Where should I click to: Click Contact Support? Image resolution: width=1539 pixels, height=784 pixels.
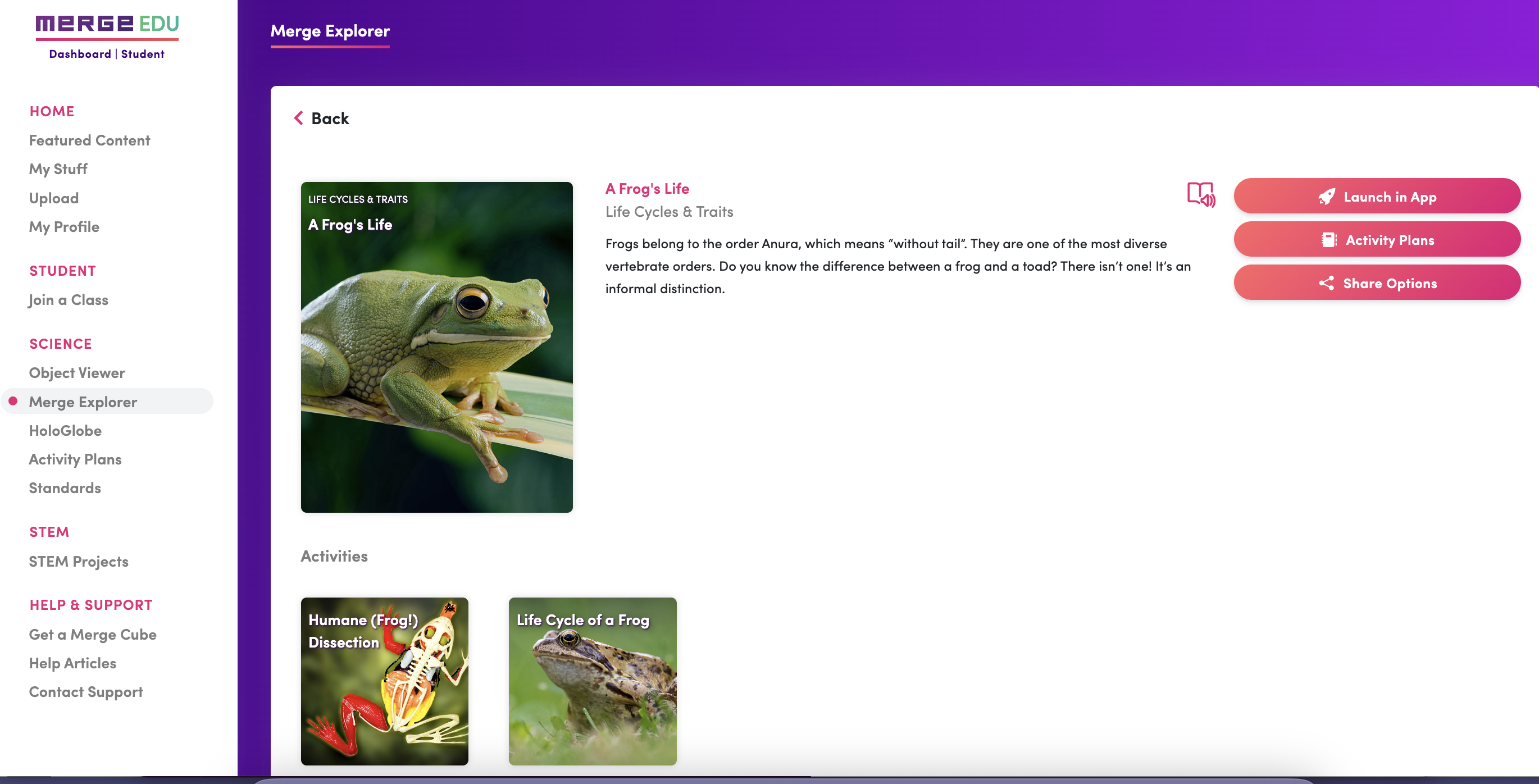tap(86, 691)
